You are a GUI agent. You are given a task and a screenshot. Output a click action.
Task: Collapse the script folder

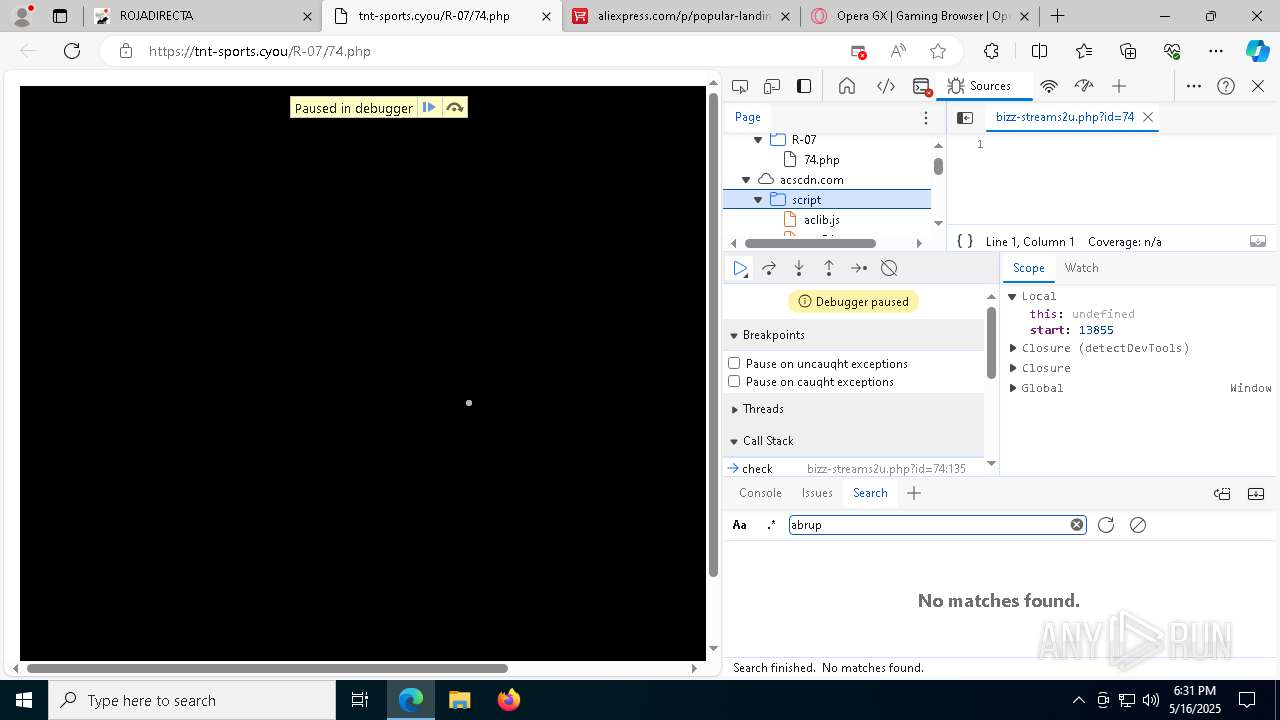click(758, 200)
